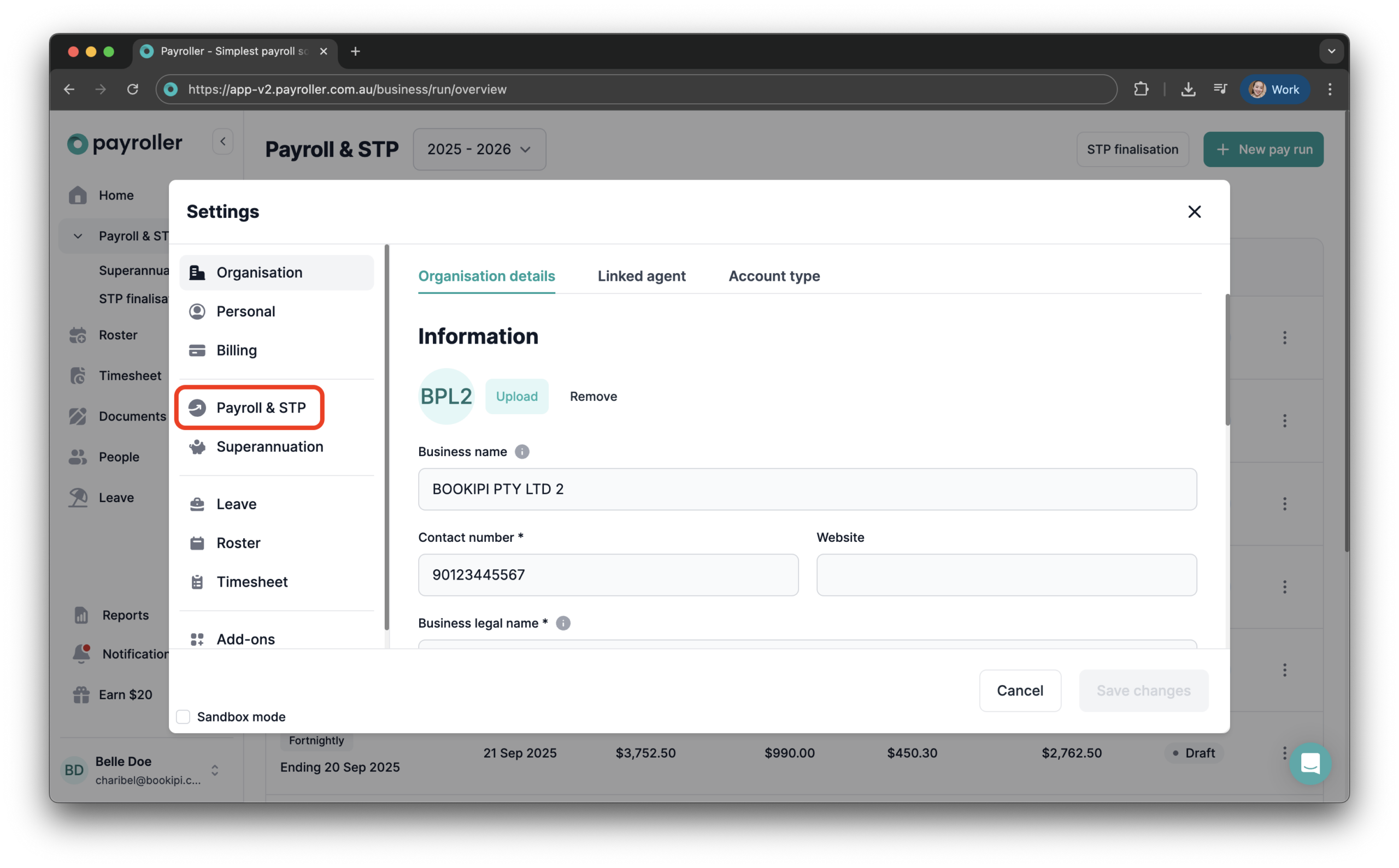Open STP finalisation sidebar sub-item

point(134,299)
